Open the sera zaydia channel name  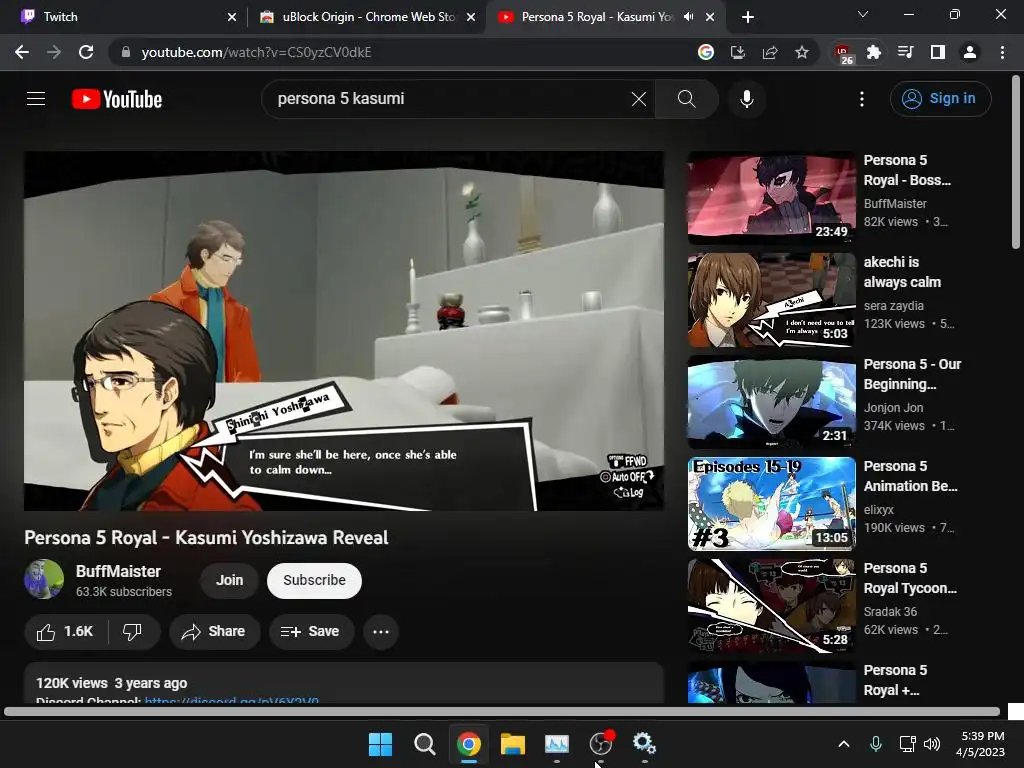click(893, 306)
